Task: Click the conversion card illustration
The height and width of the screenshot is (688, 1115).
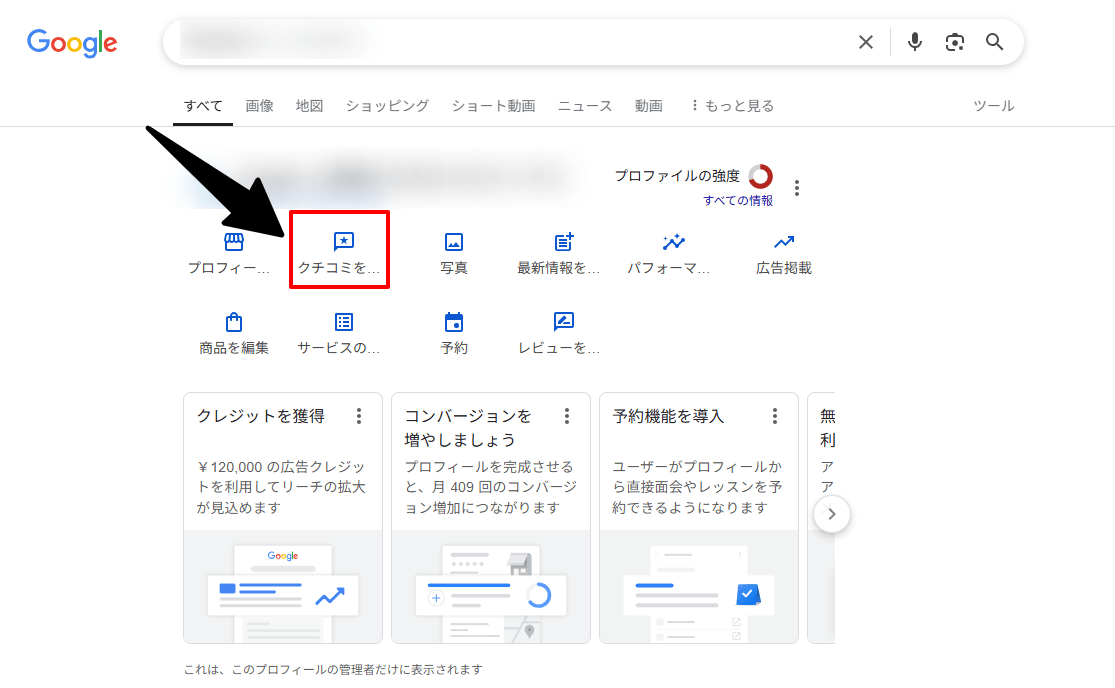Action: pos(491,587)
